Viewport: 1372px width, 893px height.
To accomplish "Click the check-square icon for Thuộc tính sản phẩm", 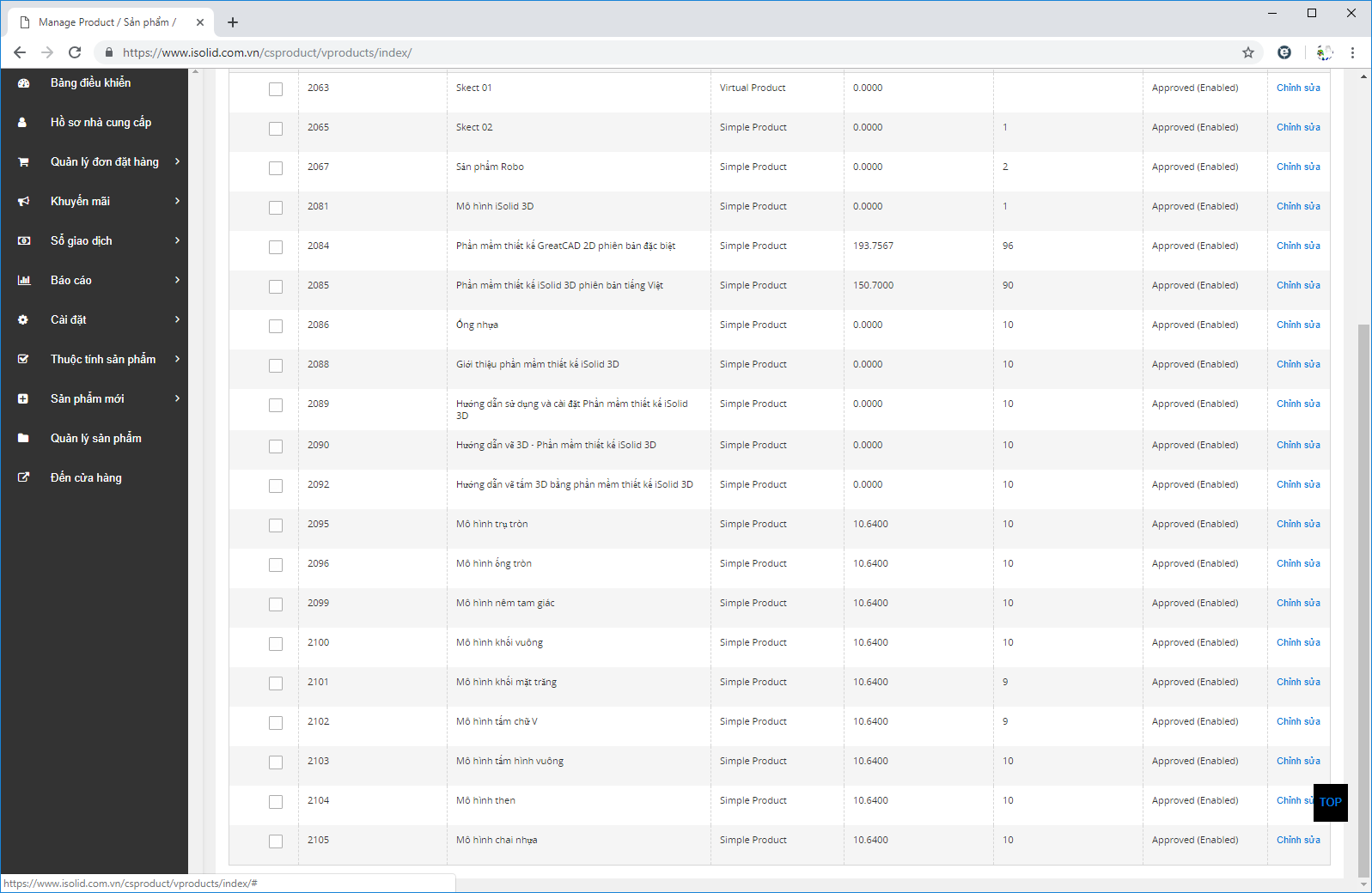I will pos(23,360).
